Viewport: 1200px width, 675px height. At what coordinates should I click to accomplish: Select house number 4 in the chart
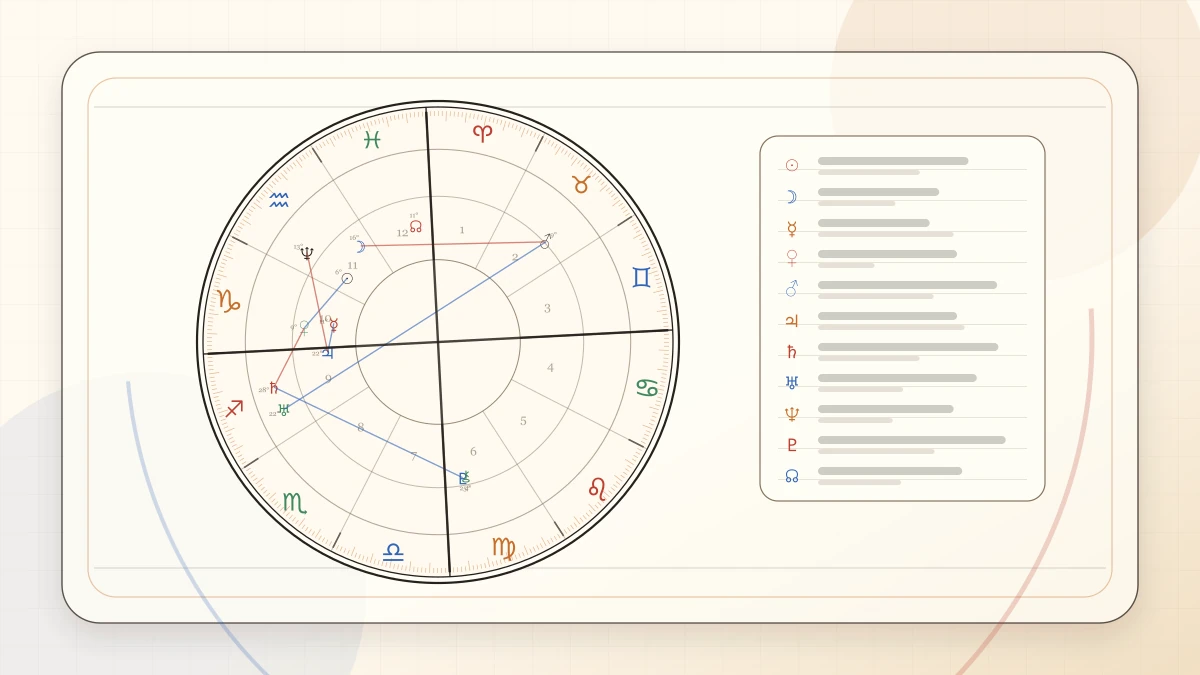[x=550, y=368]
